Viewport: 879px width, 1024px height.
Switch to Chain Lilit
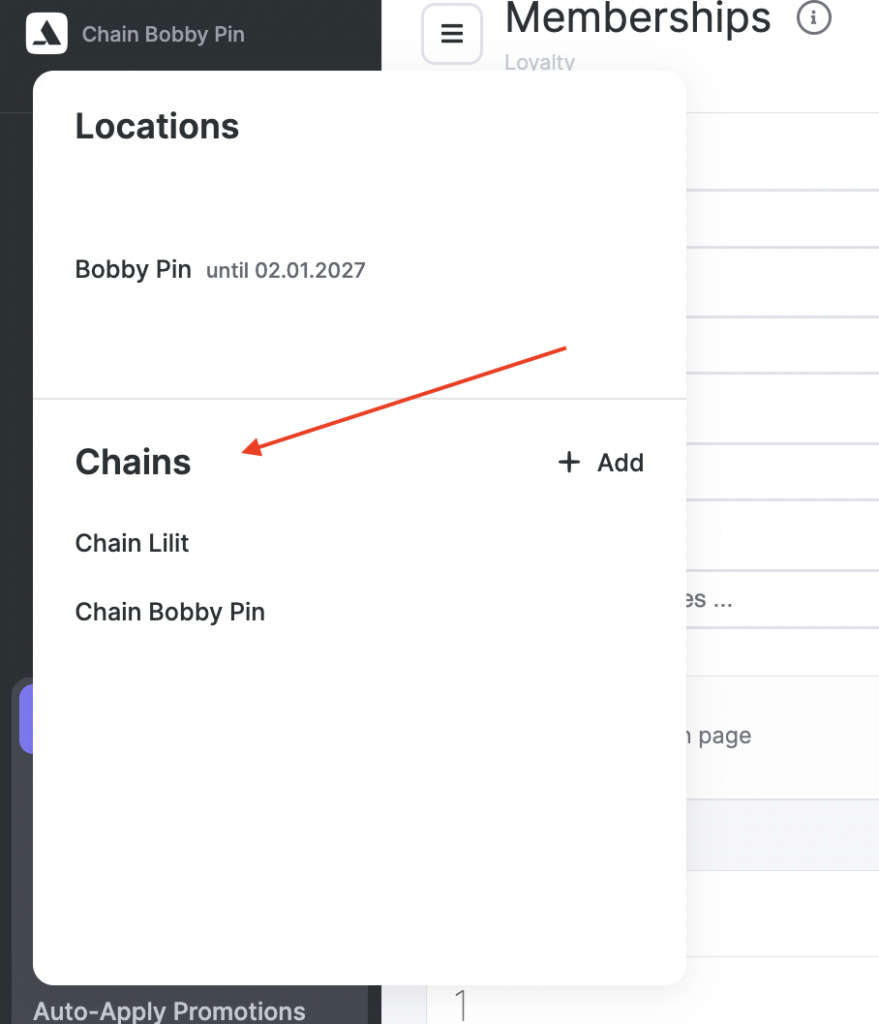point(132,543)
